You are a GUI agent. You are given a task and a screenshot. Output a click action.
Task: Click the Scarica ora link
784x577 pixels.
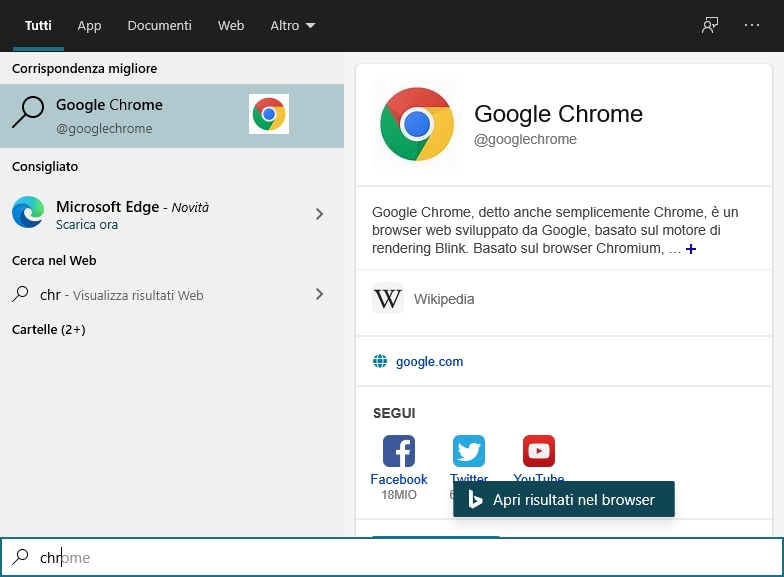coord(87,225)
